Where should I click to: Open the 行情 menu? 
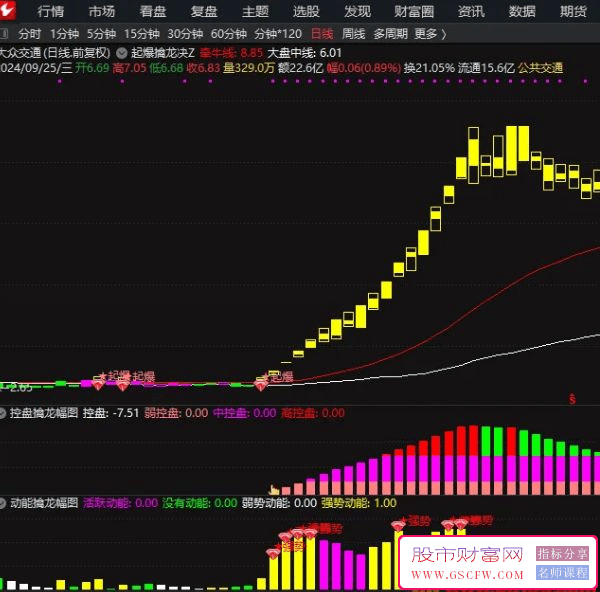click(x=51, y=11)
